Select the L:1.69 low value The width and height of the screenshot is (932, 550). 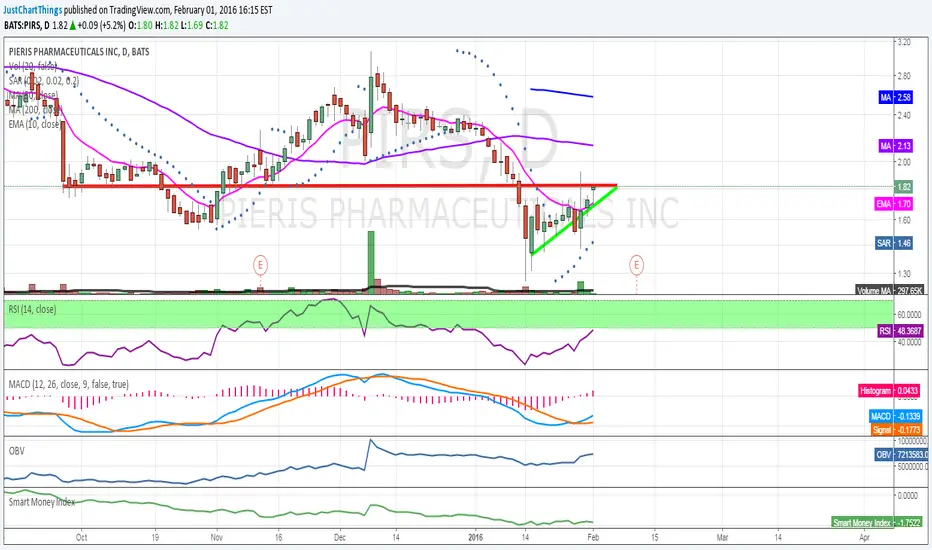point(192,25)
